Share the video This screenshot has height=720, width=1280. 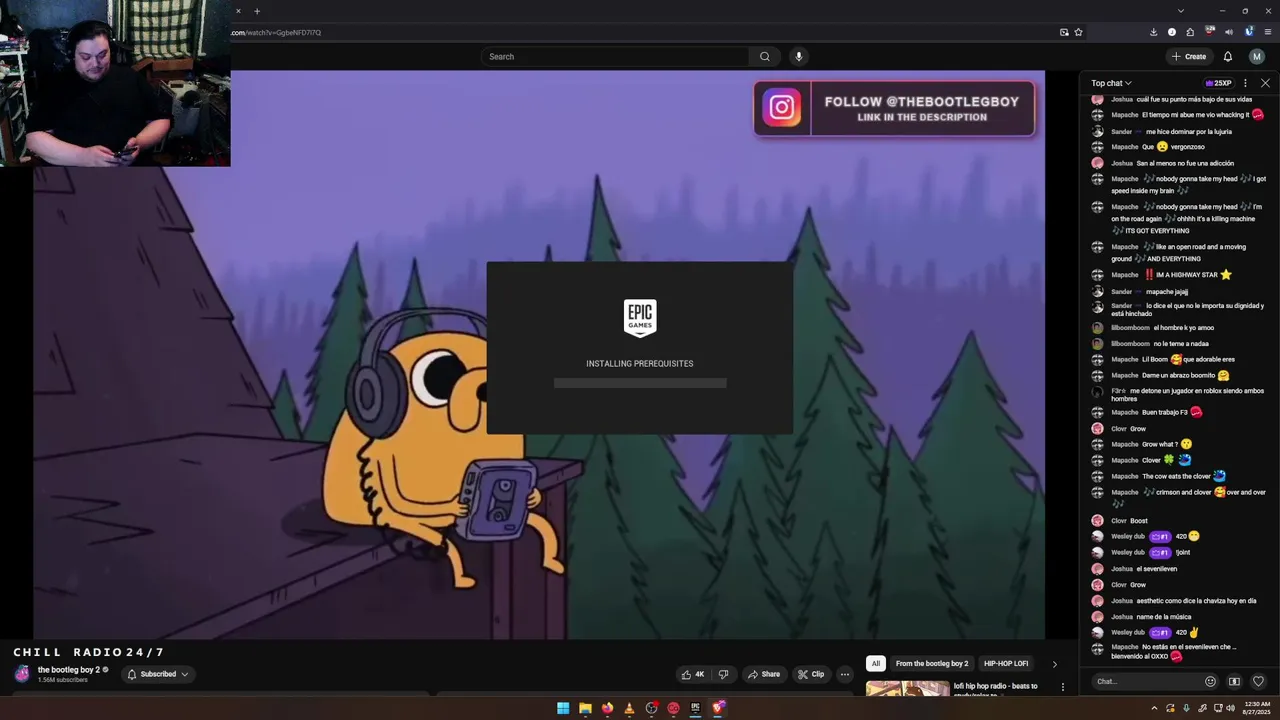coord(764,674)
